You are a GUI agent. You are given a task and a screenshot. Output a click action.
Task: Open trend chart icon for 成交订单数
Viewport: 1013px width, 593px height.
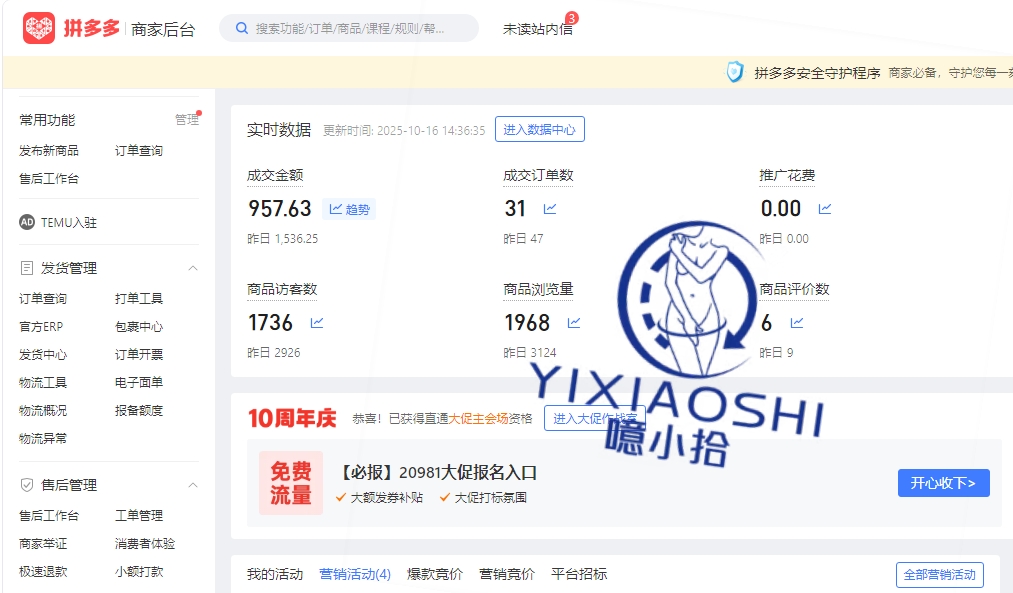point(550,209)
